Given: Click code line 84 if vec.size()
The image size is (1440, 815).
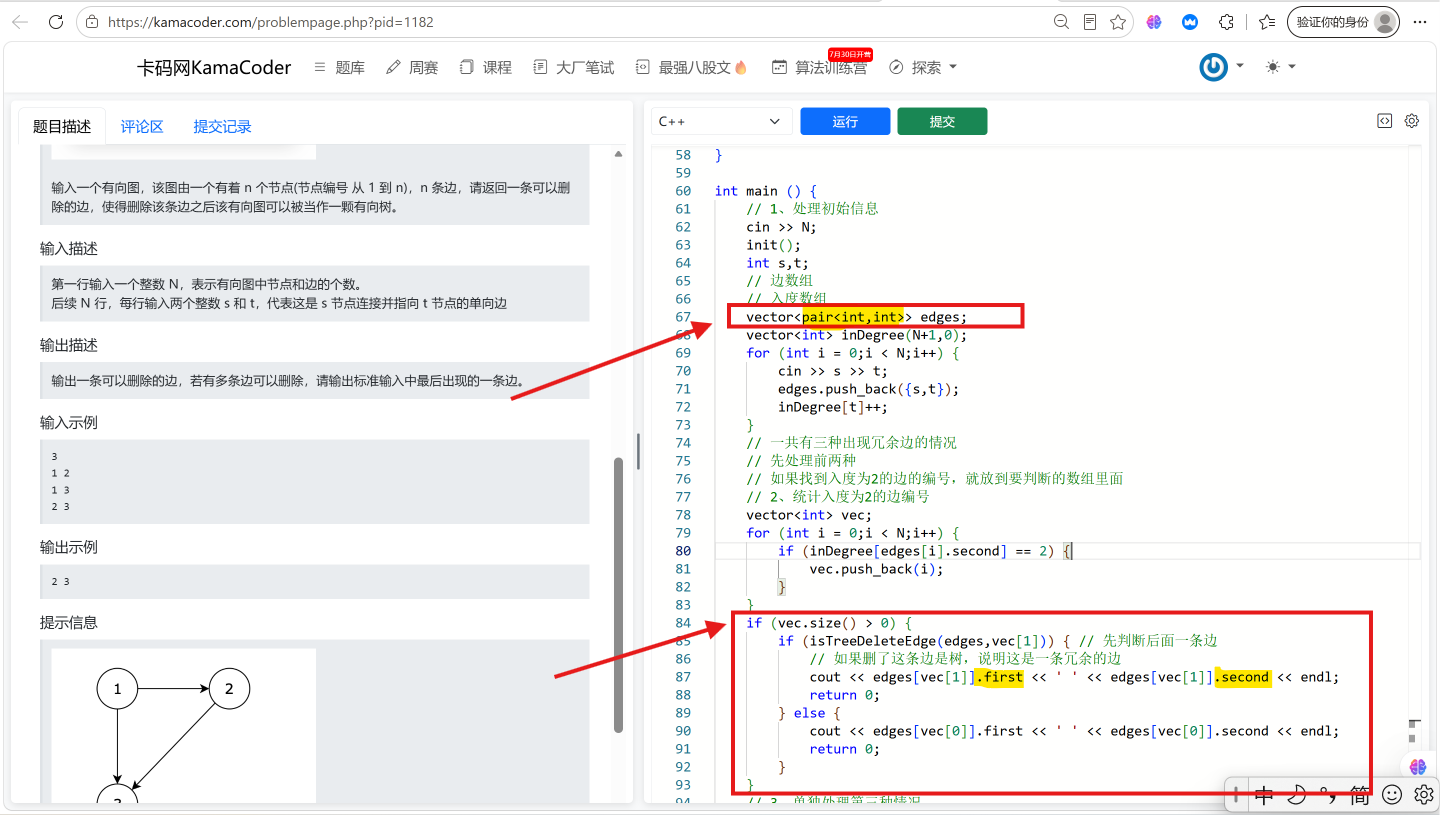Looking at the screenshot, I should (829, 623).
